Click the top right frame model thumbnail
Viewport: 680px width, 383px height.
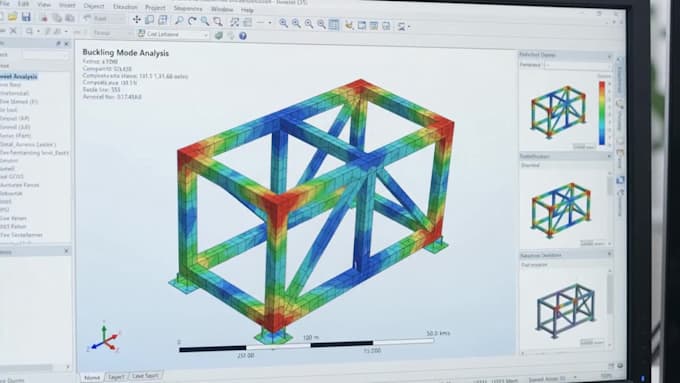click(x=559, y=112)
